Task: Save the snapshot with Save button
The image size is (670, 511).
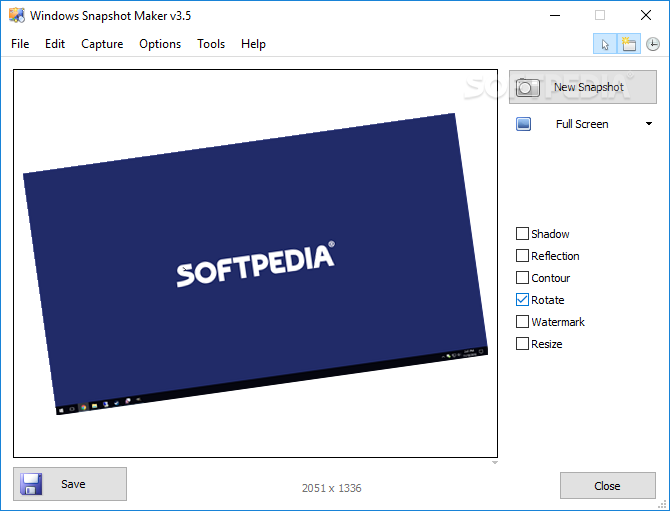Action: [x=70, y=484]
